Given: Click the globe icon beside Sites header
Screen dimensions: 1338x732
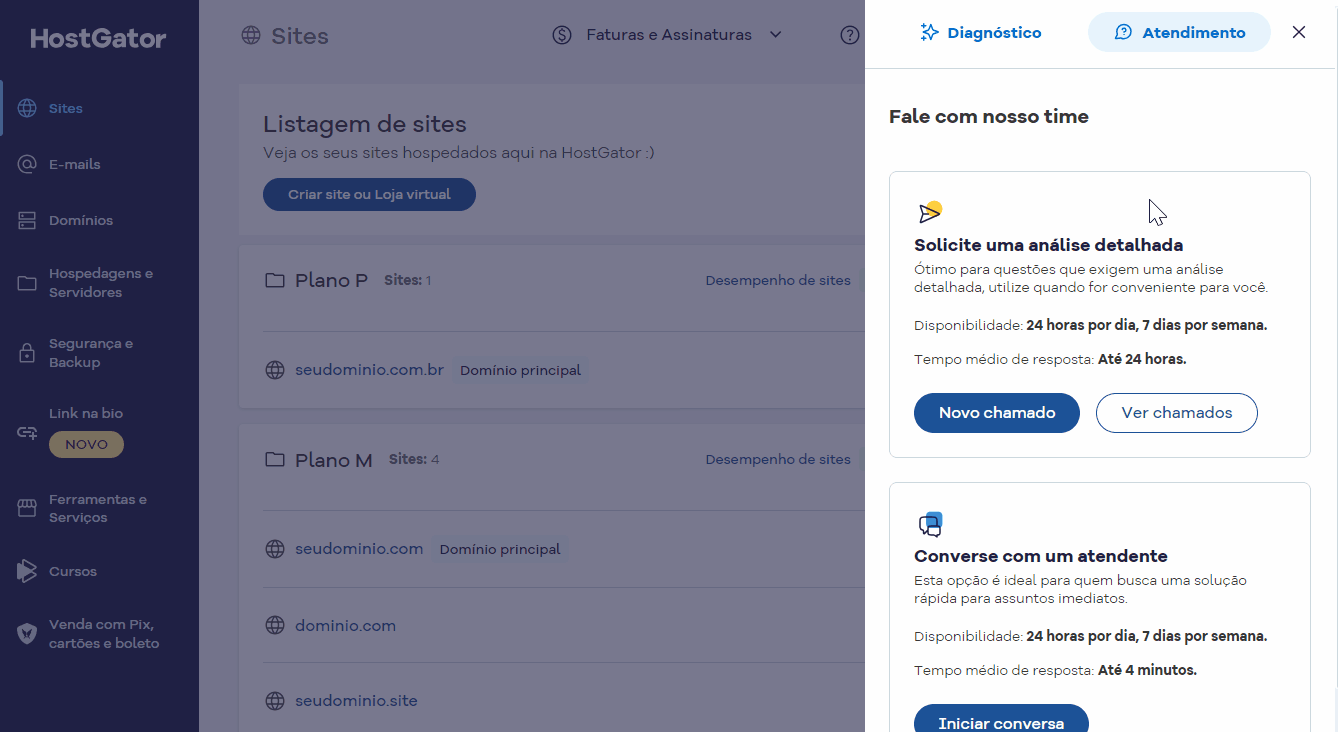Looking at the screenshot, I should (x=251, y=36).
